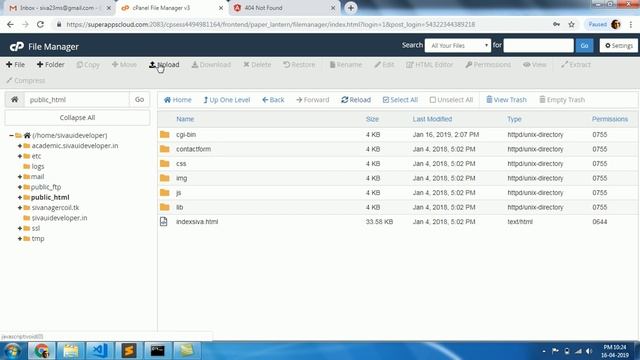640x360 pixels.
Task: Click Unselect All checkbox
Action: tap(451, 100)
